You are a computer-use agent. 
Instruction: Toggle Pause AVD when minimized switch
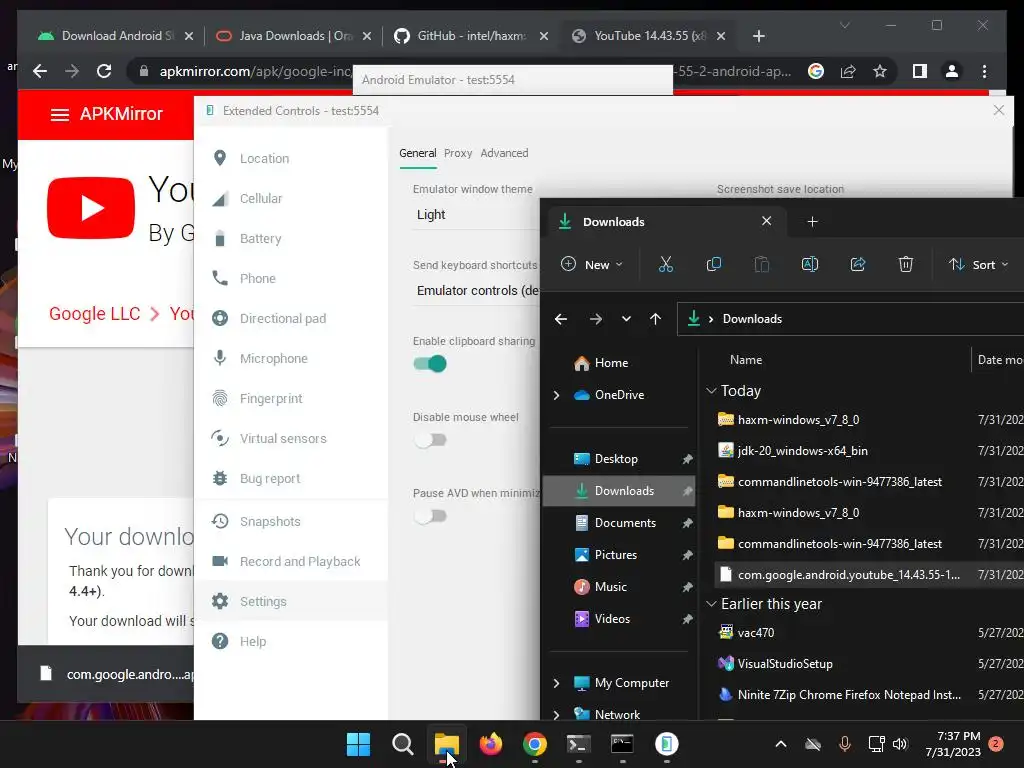[430, 516]
